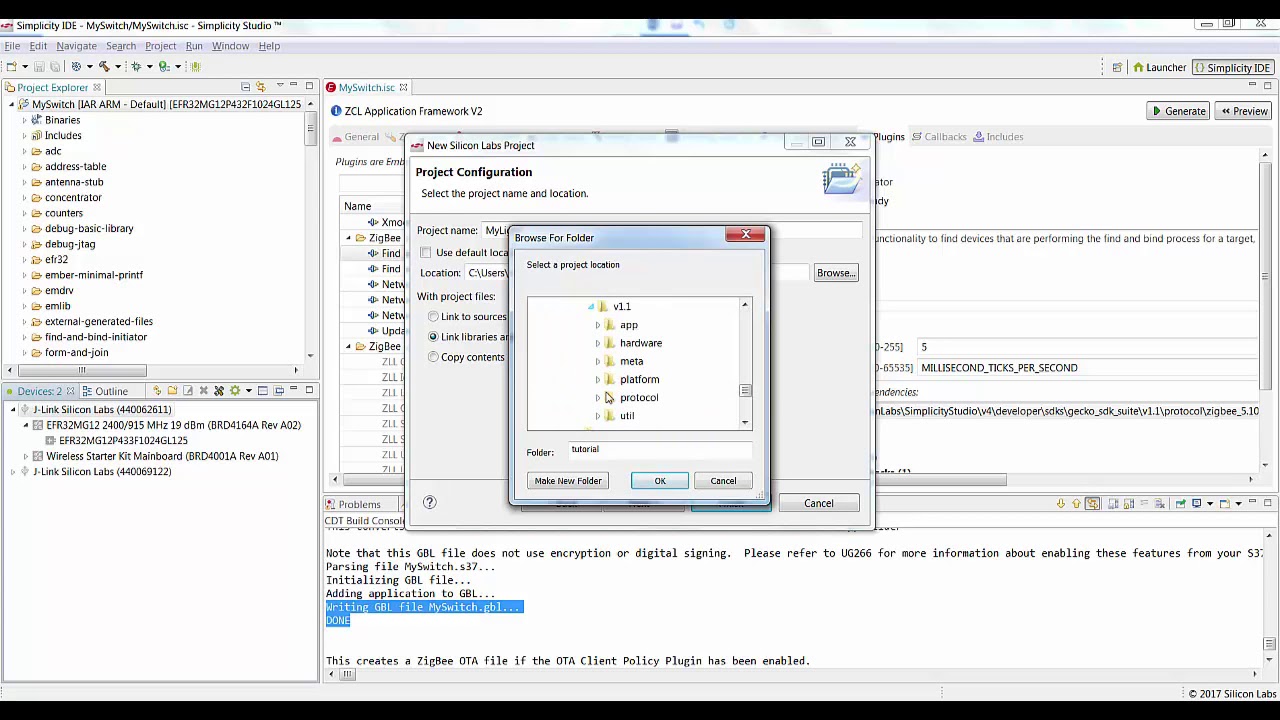
Task: Click the Pin Console icon
Action: [x=1181, y=504]
